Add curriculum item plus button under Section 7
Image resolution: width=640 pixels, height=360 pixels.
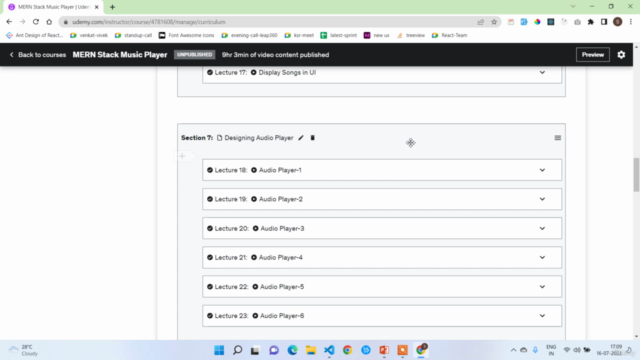click(x=182, y=156)
